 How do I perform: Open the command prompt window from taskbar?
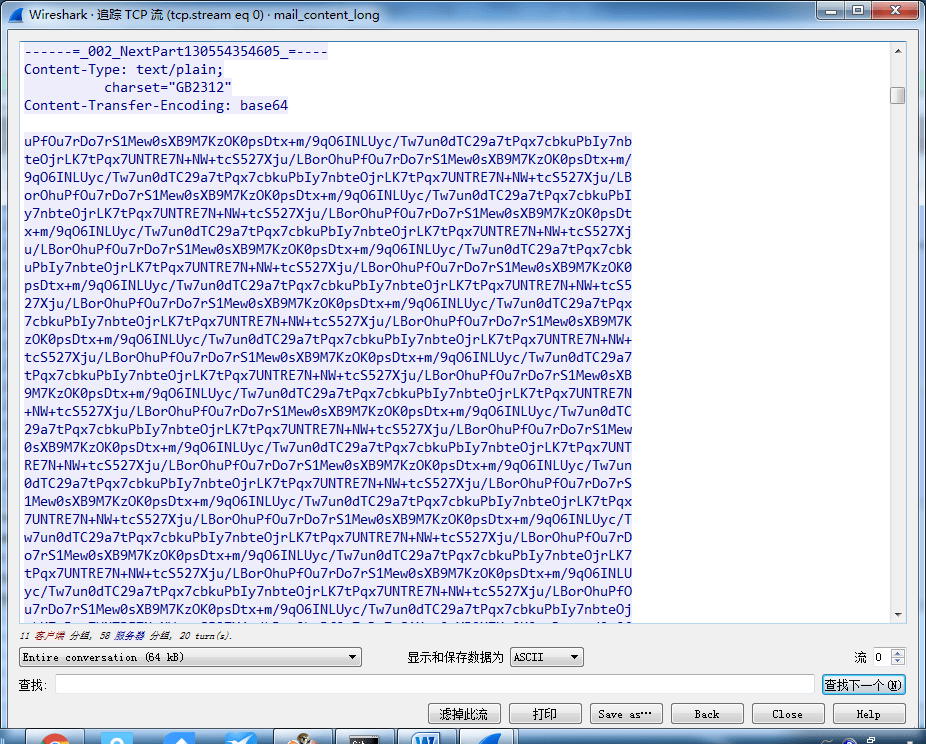[365, 740]
